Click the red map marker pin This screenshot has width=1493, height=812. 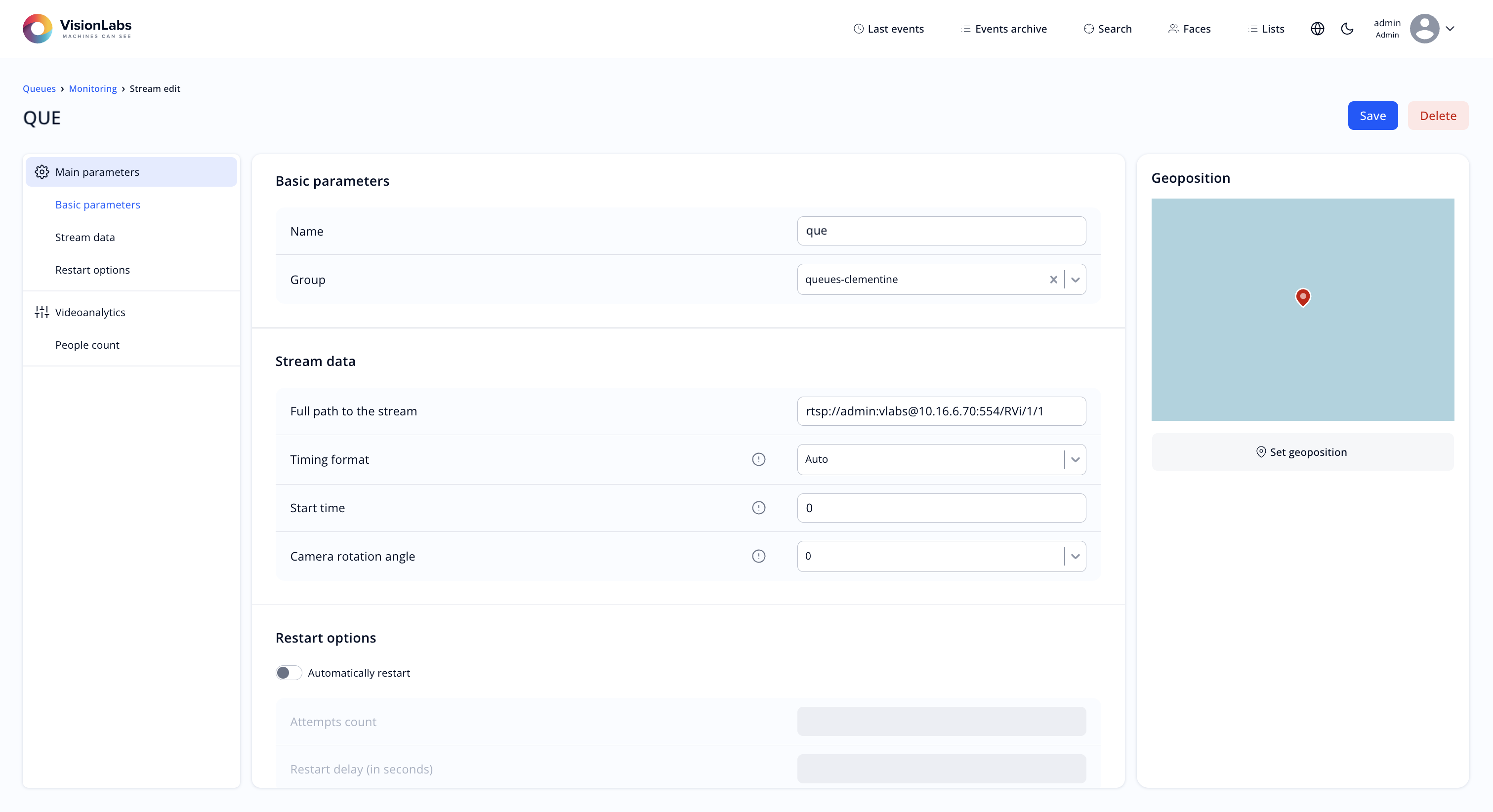[x=1302, y=297]
